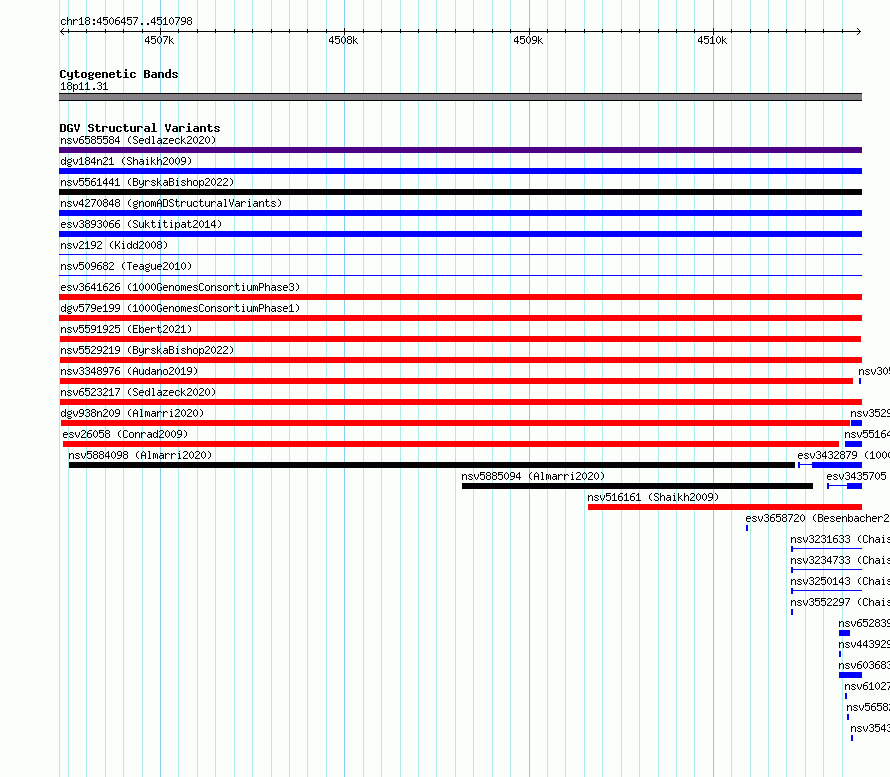890x777 pixels.
Task: Click esv3435705 variant label
Action: pyautogui.click(x=856, y=476)
